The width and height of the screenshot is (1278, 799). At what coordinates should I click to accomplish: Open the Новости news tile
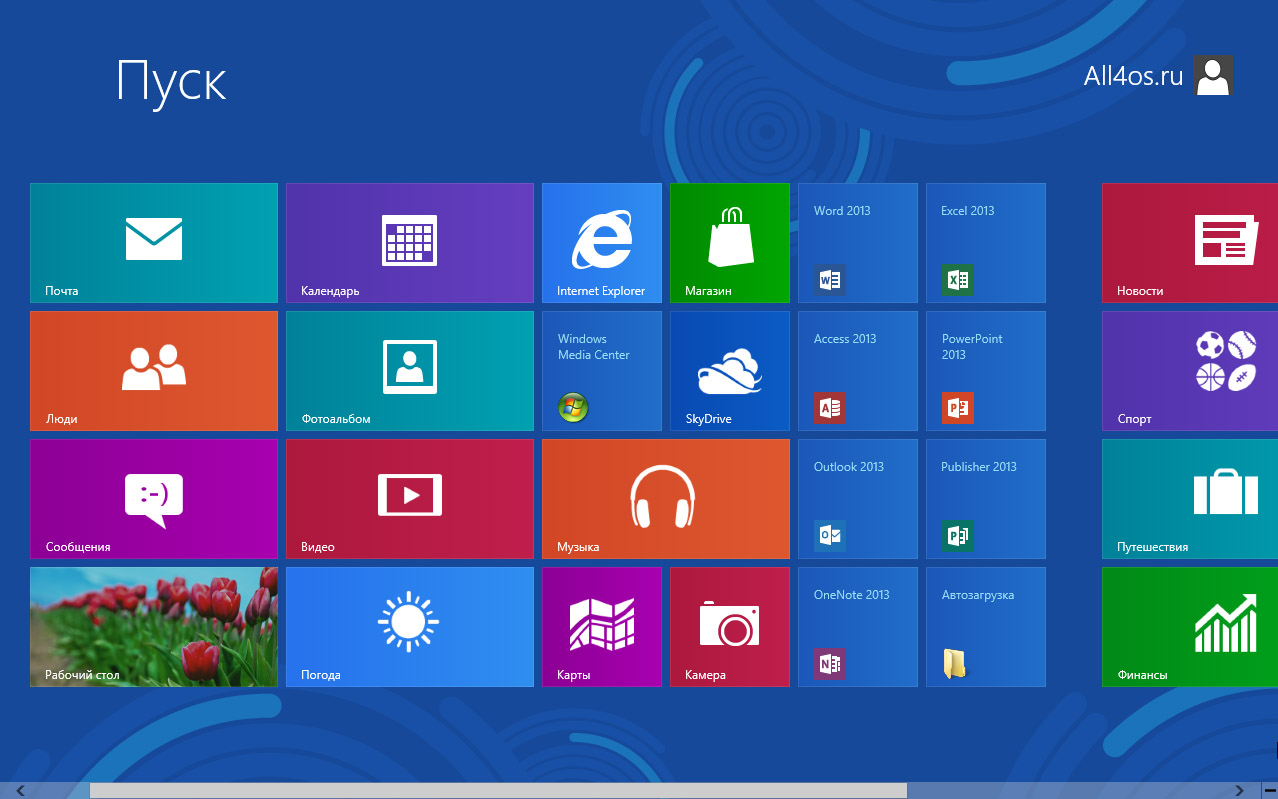tap(1190, 243)
